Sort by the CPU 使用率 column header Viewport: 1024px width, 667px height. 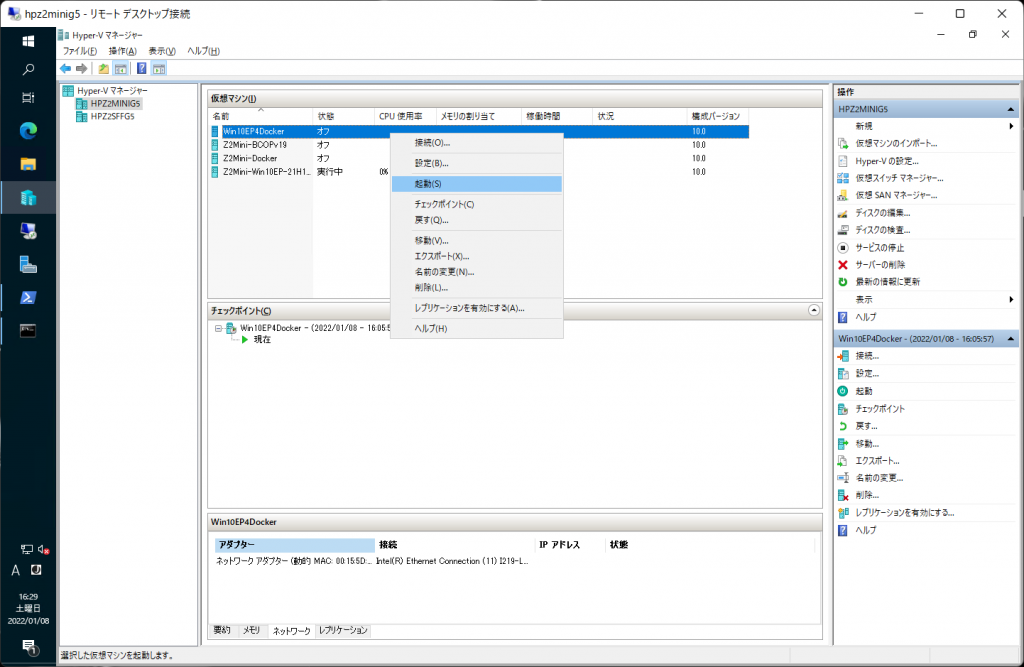coord(405,116)
